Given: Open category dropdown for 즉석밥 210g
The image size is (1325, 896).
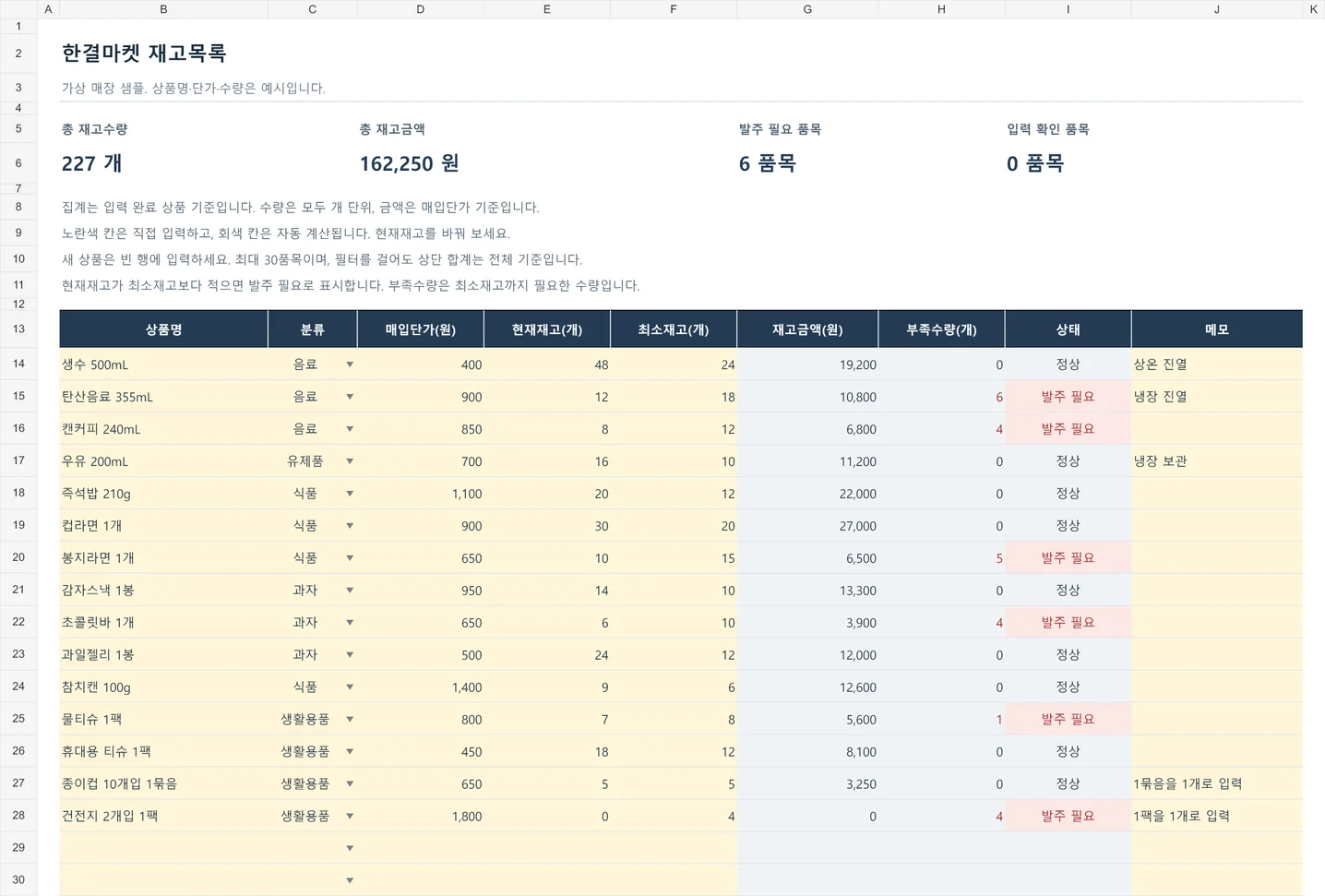Looking at the screenshot, I should pyautogui.click(x=350, y=494).
